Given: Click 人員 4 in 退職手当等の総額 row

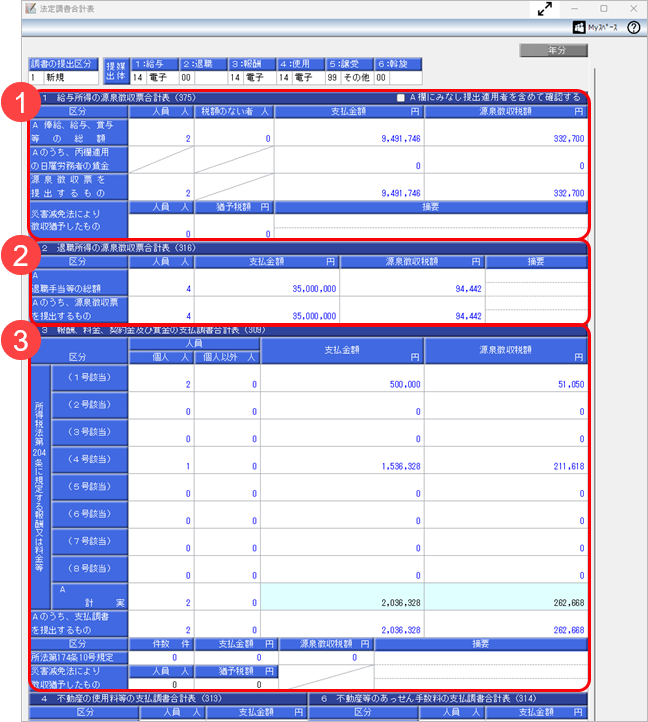Looking at the screenshot, I should tap(161, 282).
